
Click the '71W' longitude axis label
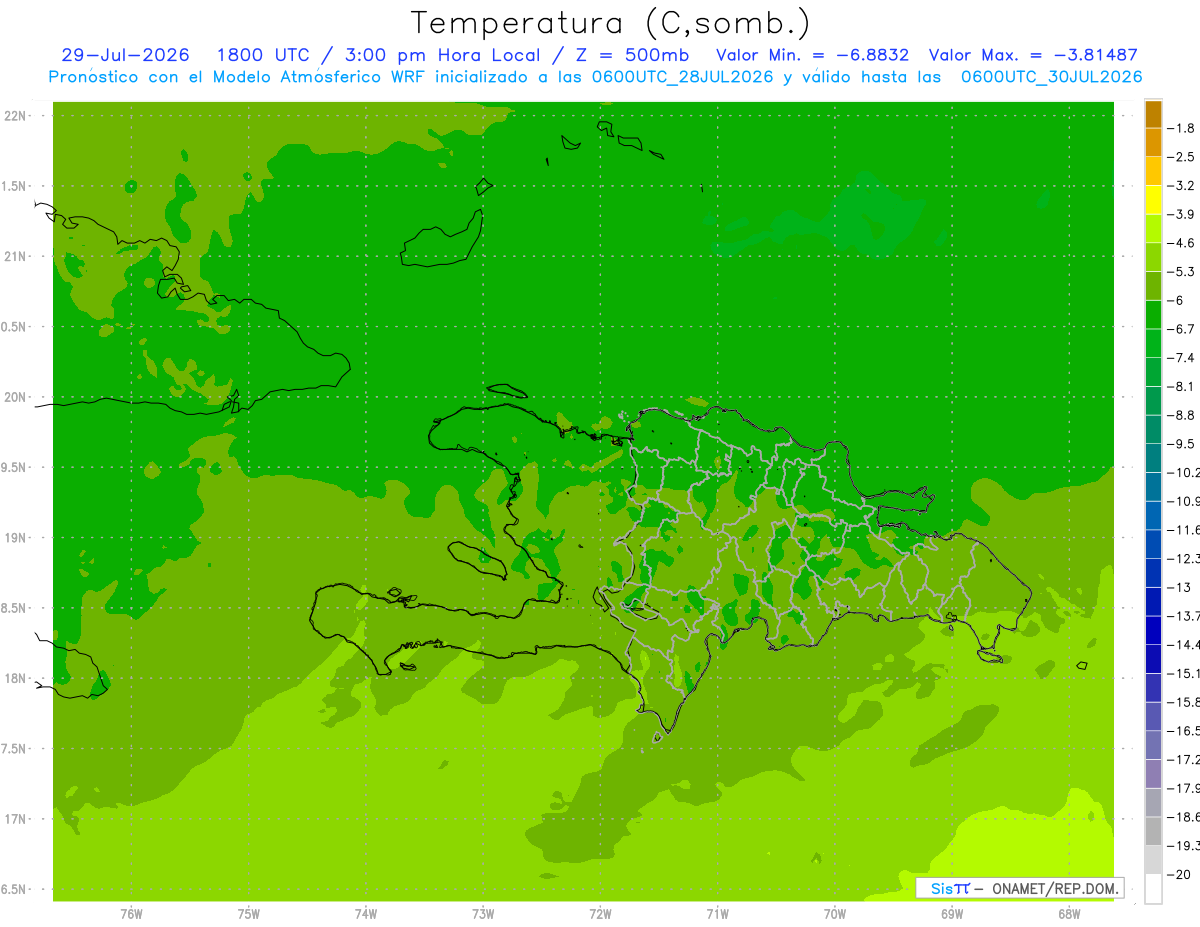pos(717,913)
